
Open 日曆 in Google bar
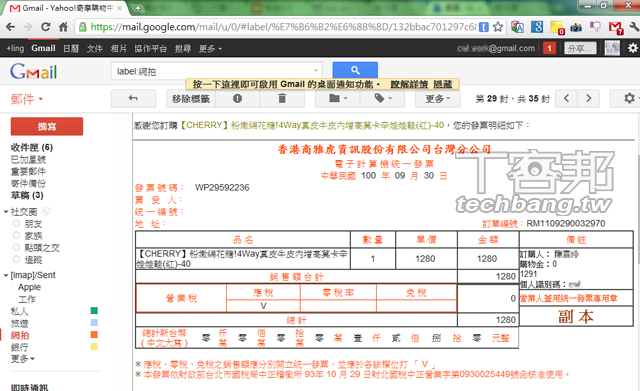(x=71, y=49)
